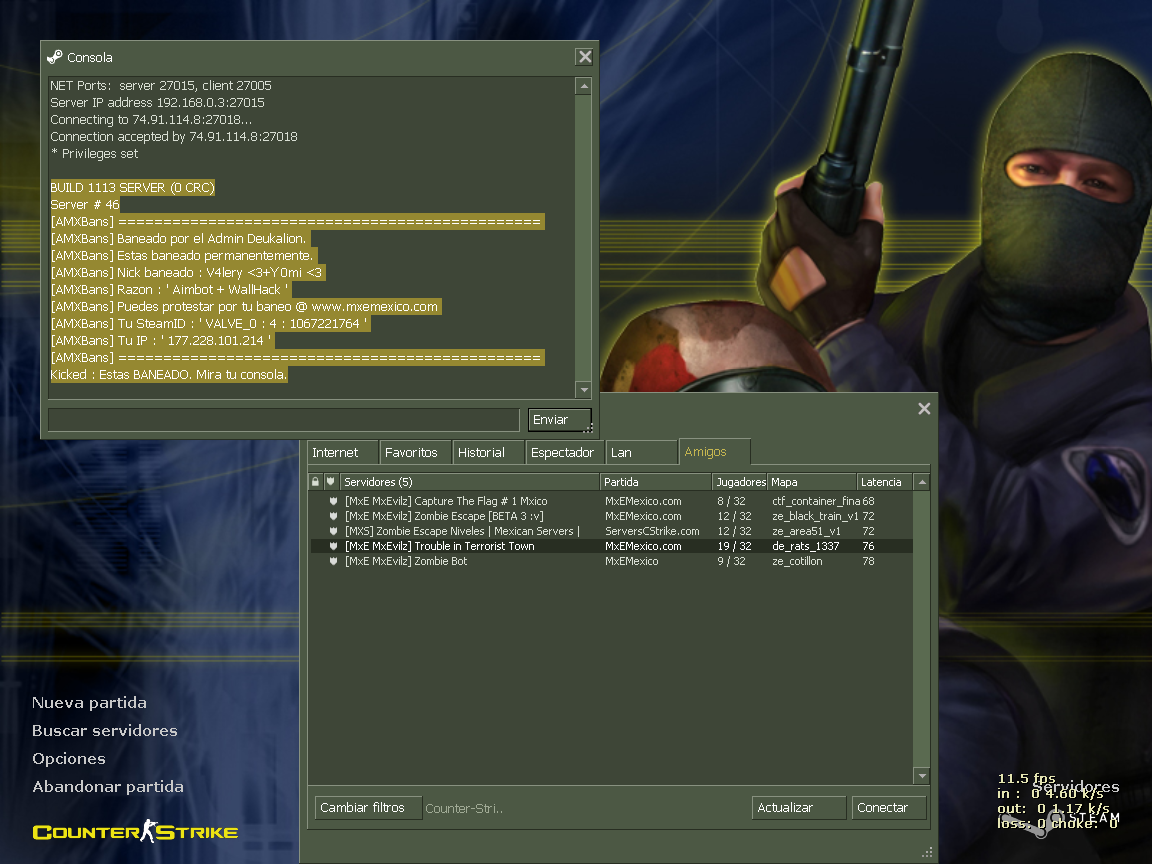This screenshot has width=1152, height=864.
Task: Close the server browser window
Action: [924, 408]
